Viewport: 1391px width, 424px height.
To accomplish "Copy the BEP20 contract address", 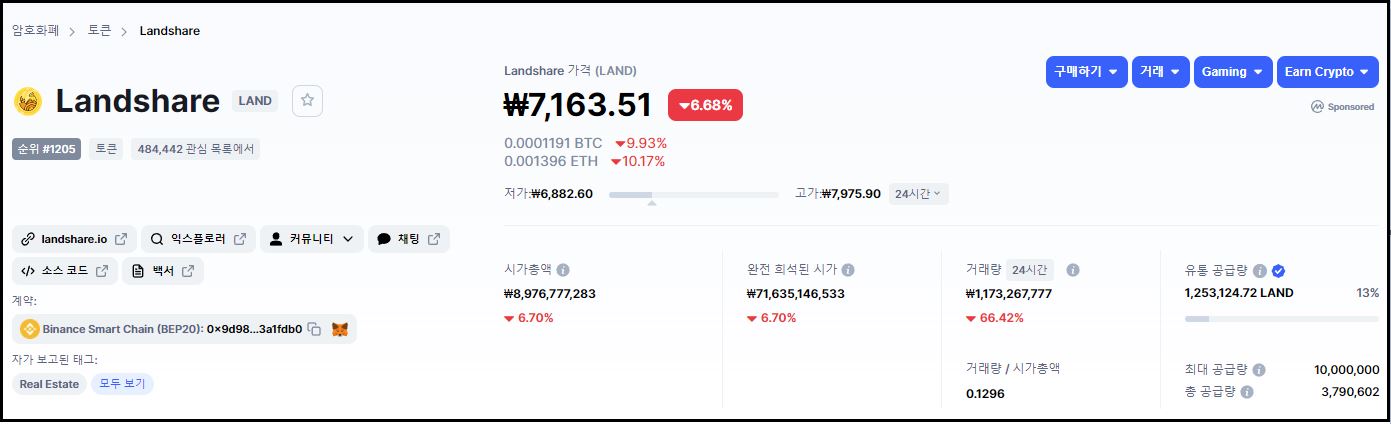I will 315,329.
